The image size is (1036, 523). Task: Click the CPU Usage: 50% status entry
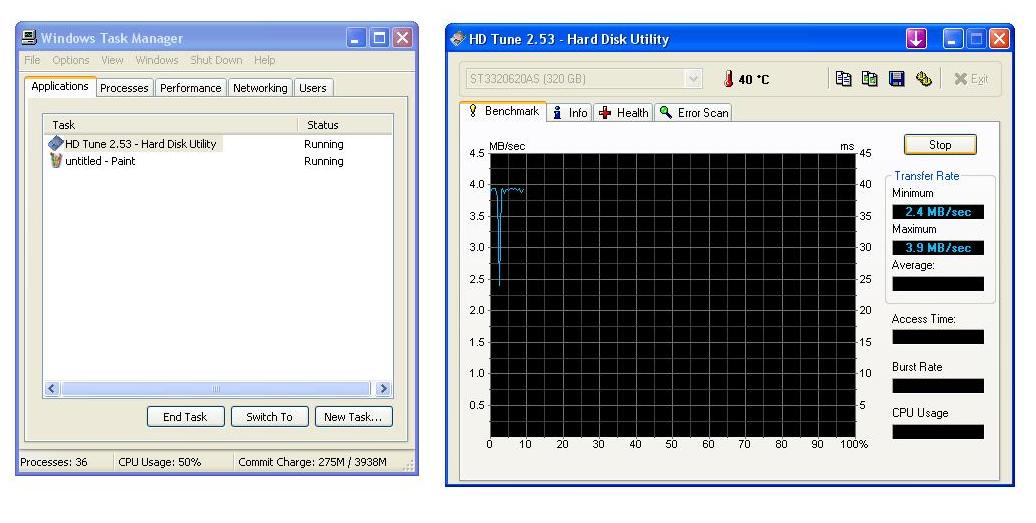pos(160,462)
